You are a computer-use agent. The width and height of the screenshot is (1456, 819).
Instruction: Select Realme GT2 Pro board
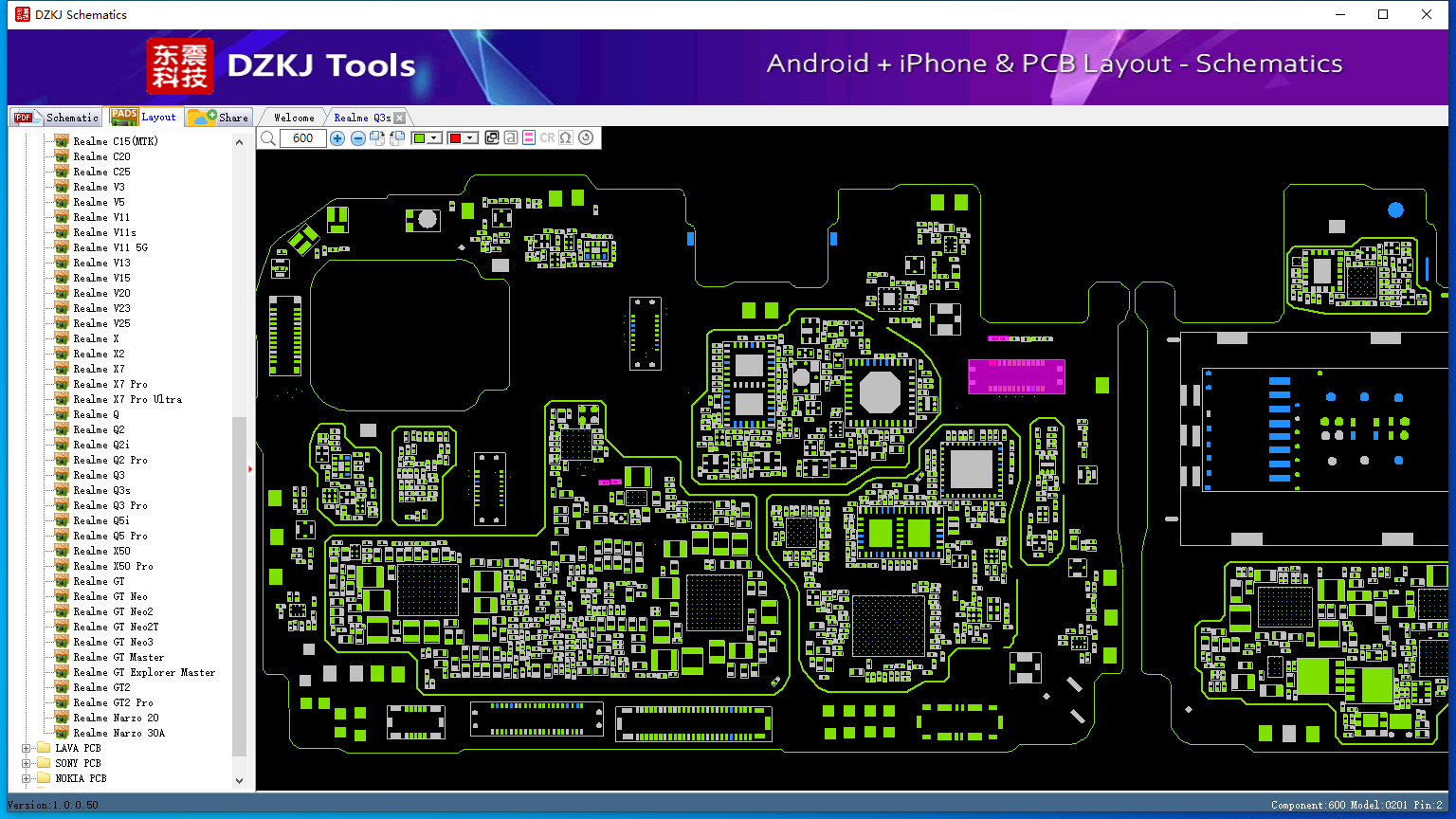click(114, 702)
